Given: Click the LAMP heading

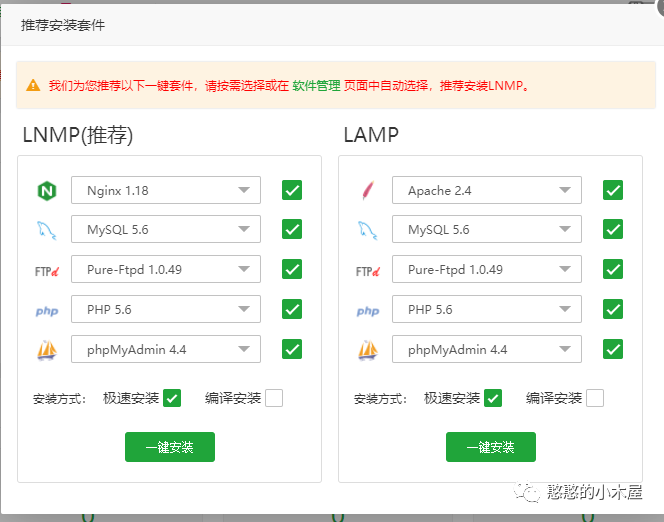Looking at the screenshot, I should pyautogui.click(x=371, y=135).
